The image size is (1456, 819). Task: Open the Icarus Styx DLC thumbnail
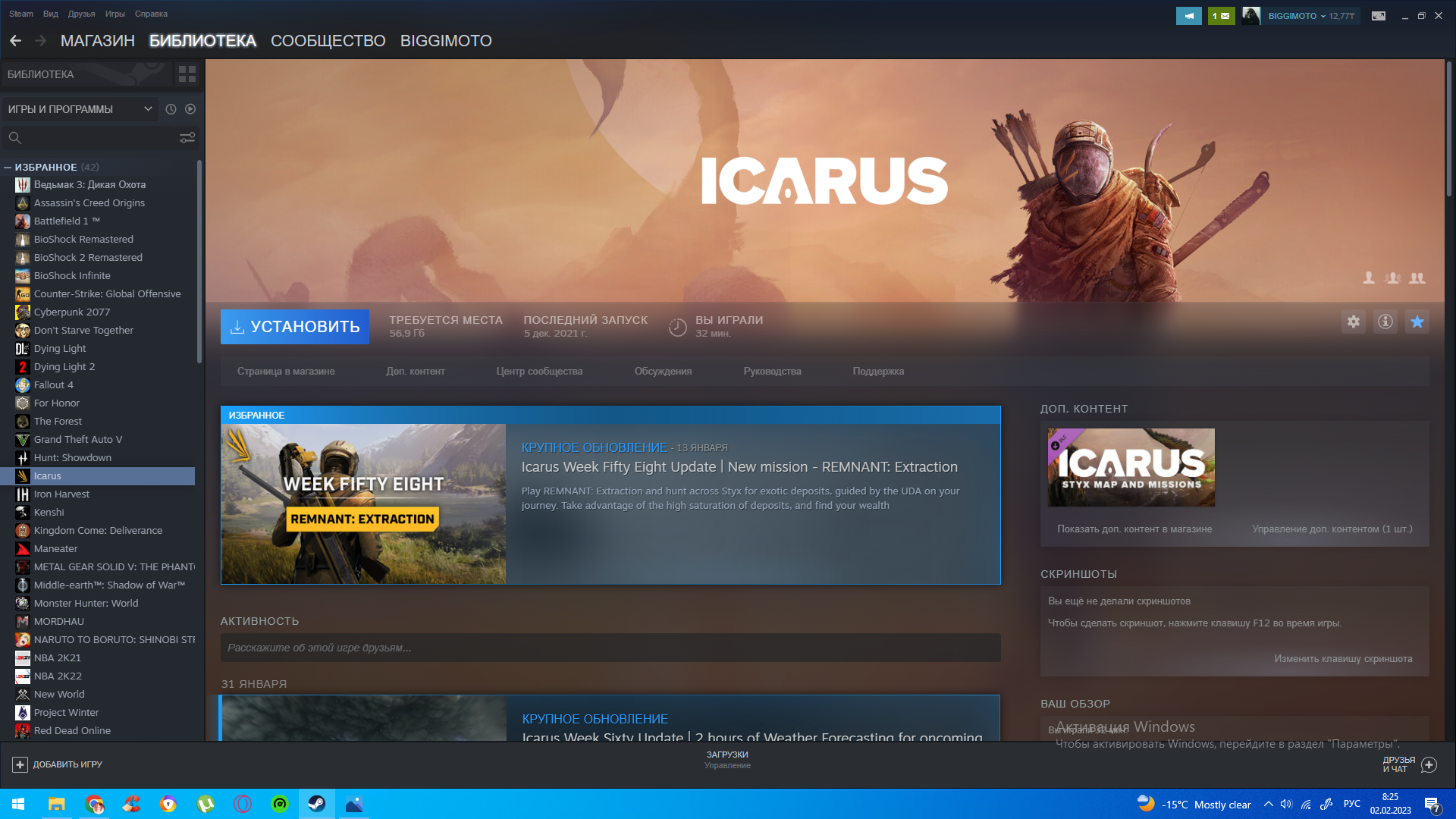1131,467
